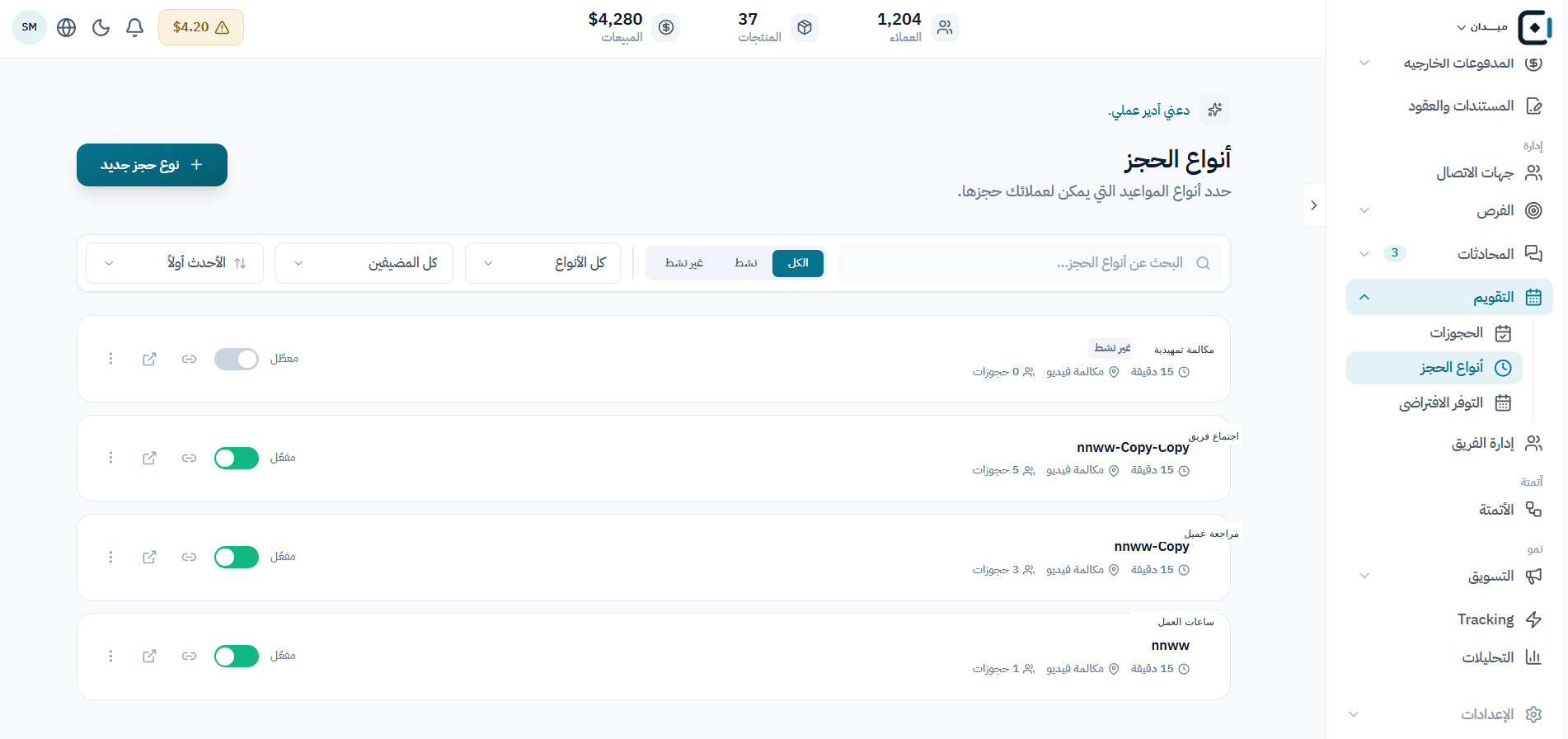Screen dimensions: 1568x739
Task: Click the AI sparkle icon
Action: 1215,110
